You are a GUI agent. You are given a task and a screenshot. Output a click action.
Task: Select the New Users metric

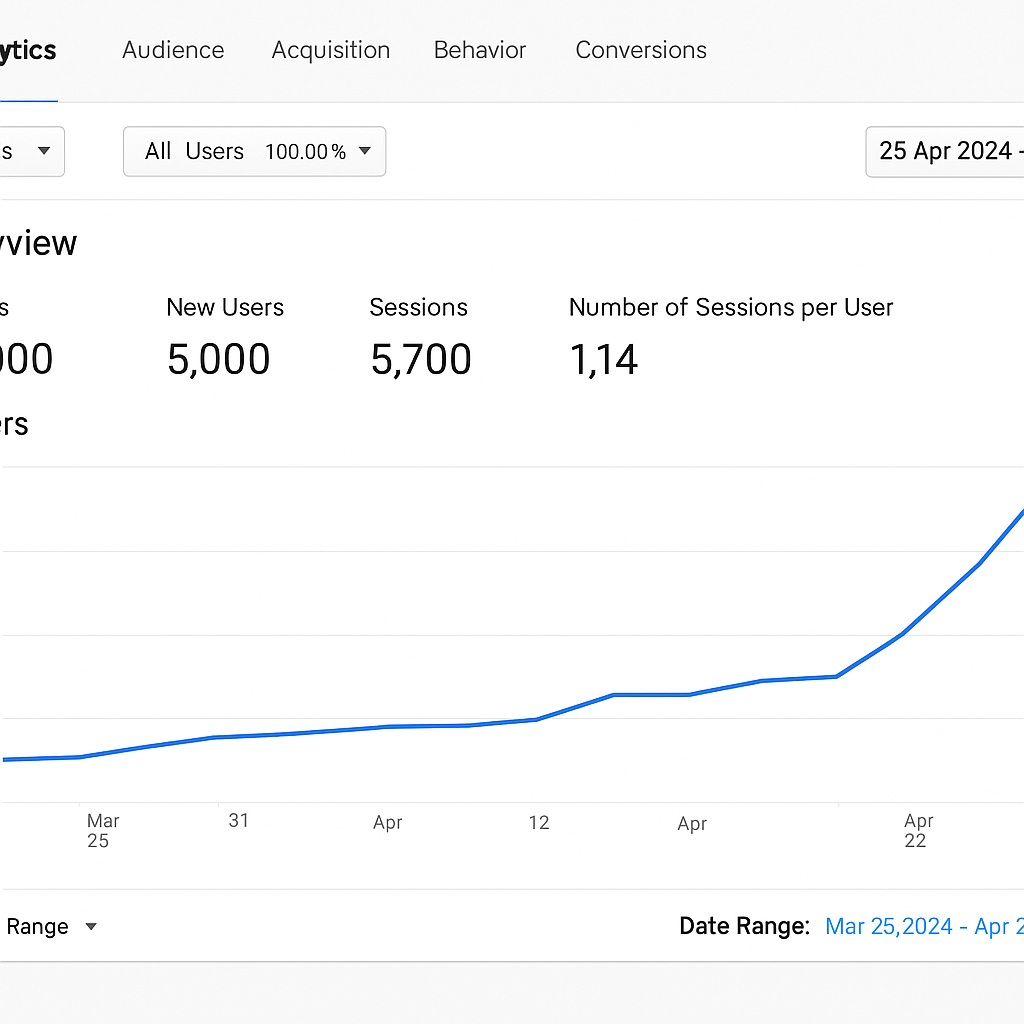224,307
